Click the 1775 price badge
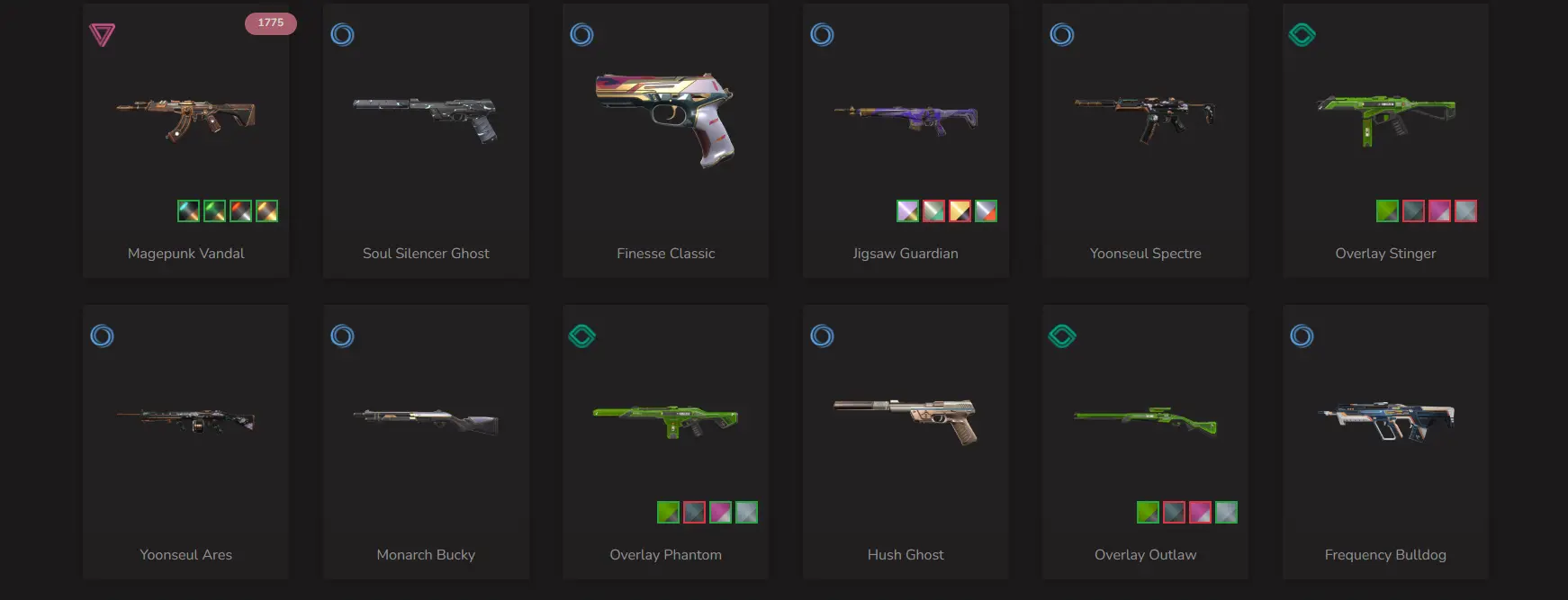The image size is (1568, 600). click(271, 23)
